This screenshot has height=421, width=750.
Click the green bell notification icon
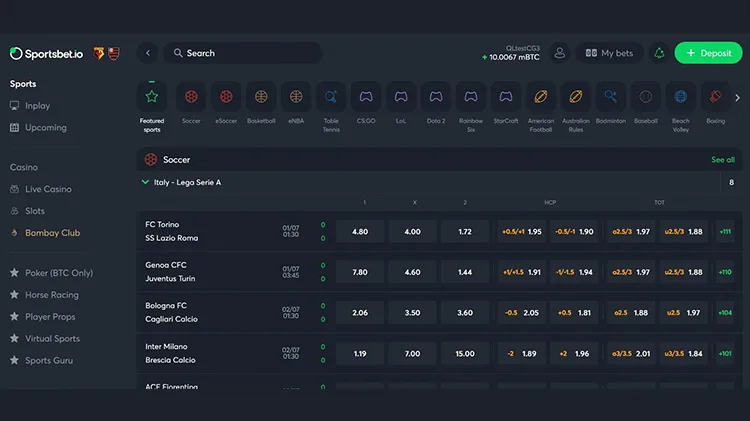(x=659, y=53)
